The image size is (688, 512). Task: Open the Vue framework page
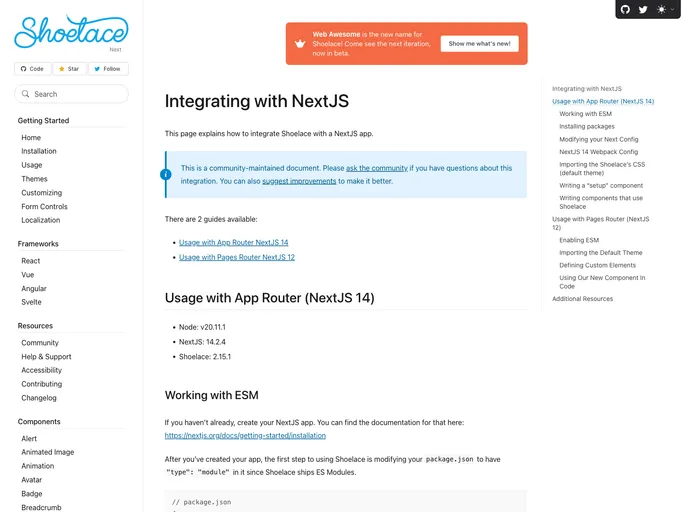(28, 275)
